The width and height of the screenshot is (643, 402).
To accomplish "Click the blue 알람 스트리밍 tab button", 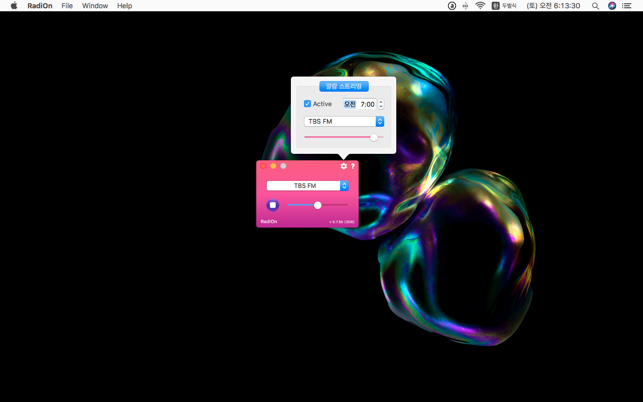I will (x=344, y=86).
